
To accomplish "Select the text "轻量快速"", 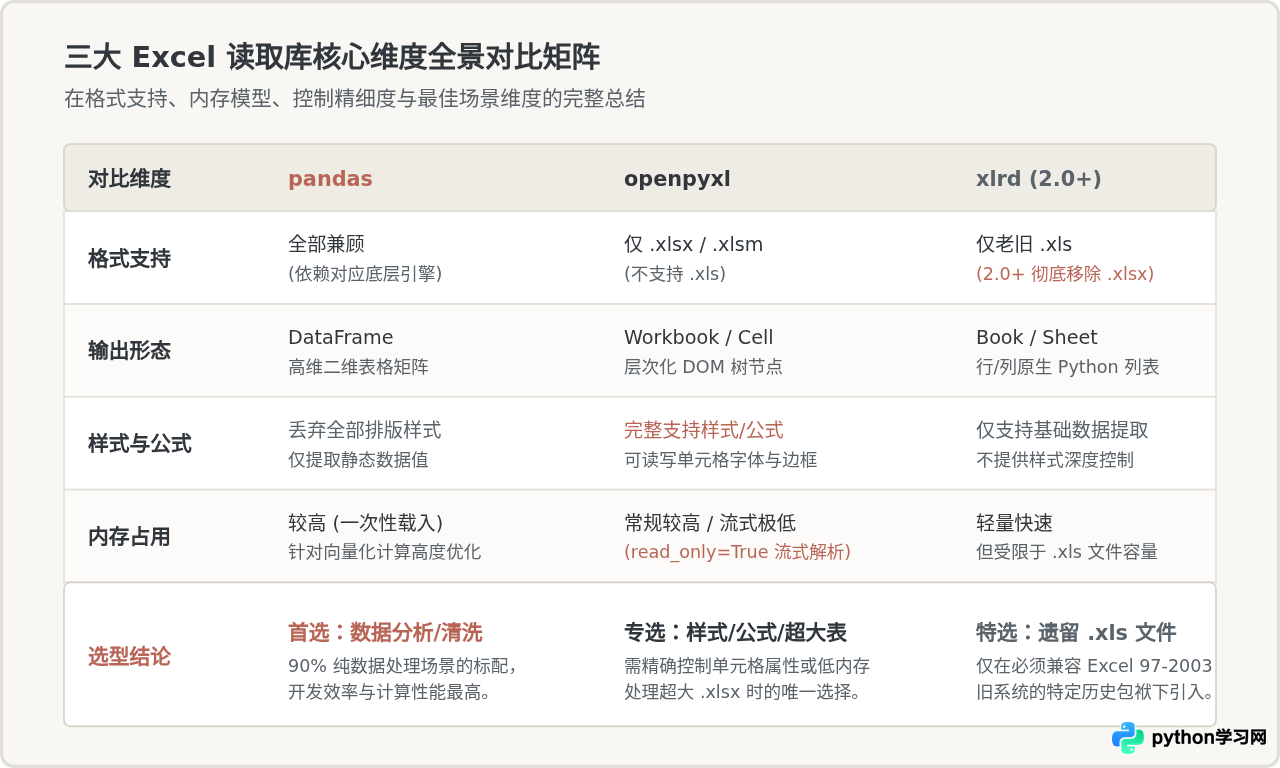I will click(x=1014, y=523).
